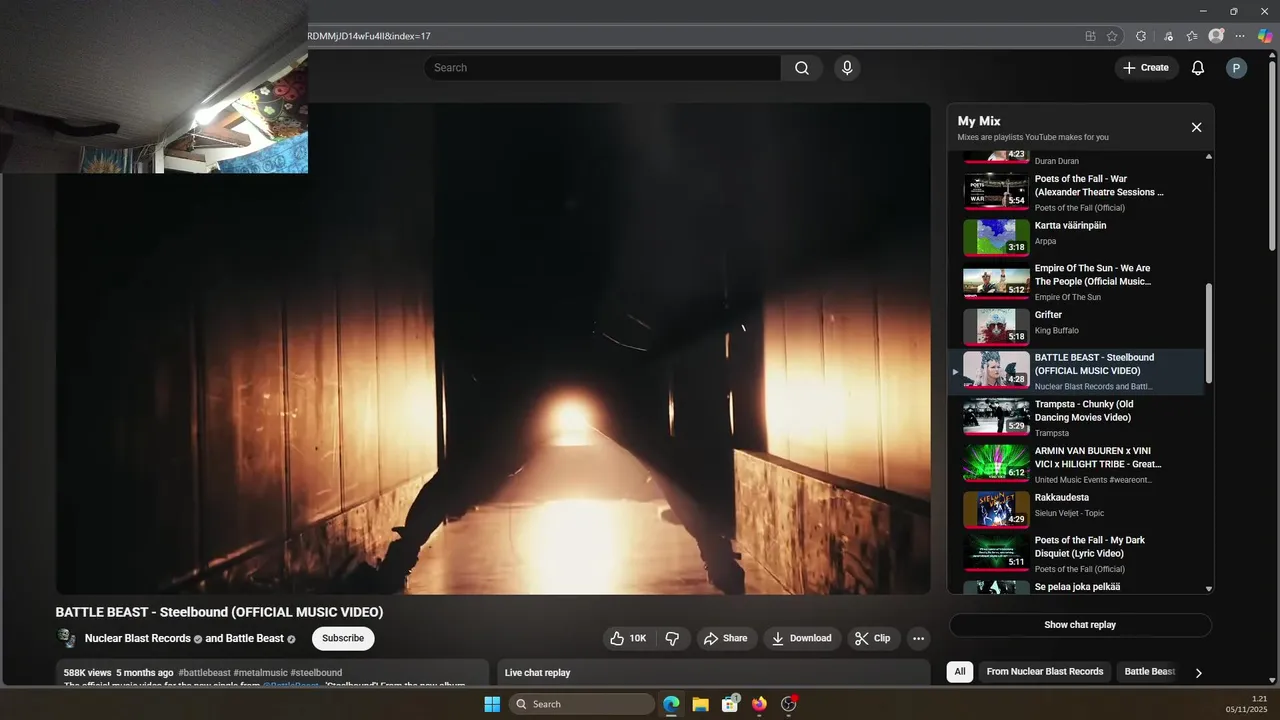Open the account avatar menu labeled P
Image resolution: width=1280 pixels, height=720 pixels.
[1236, 68]
